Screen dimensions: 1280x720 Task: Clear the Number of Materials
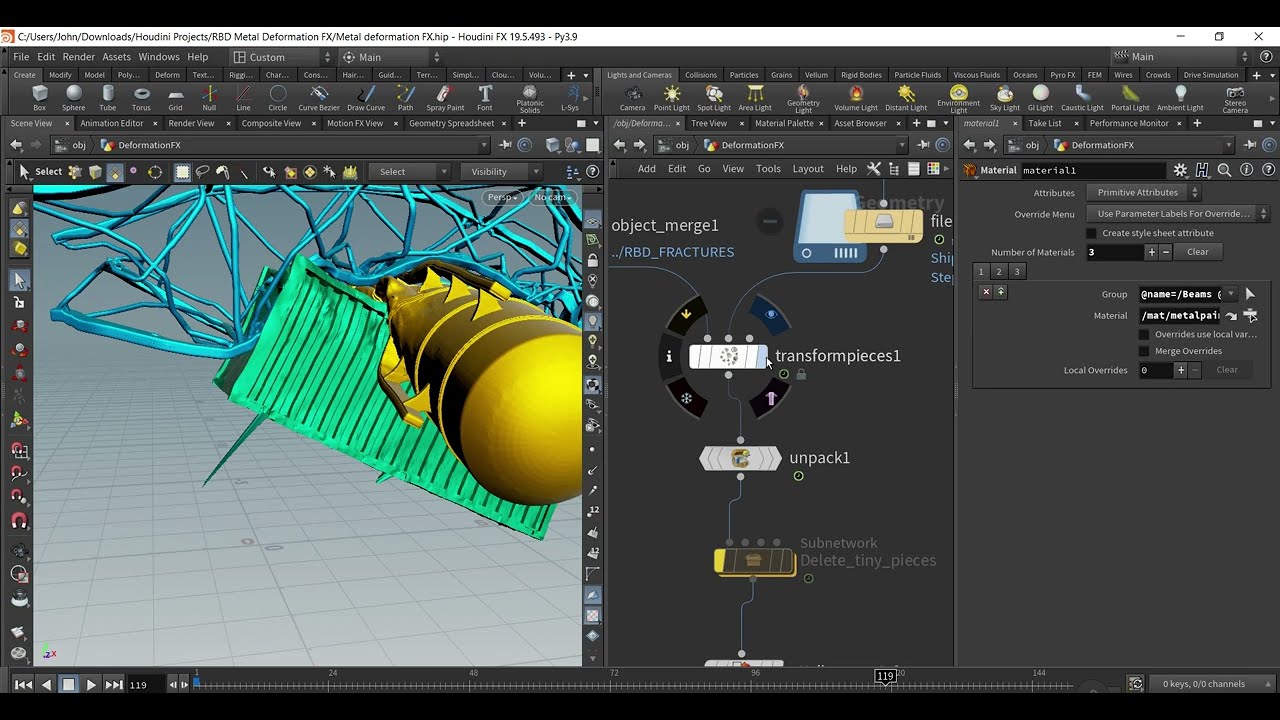[x=1198, y=252]
